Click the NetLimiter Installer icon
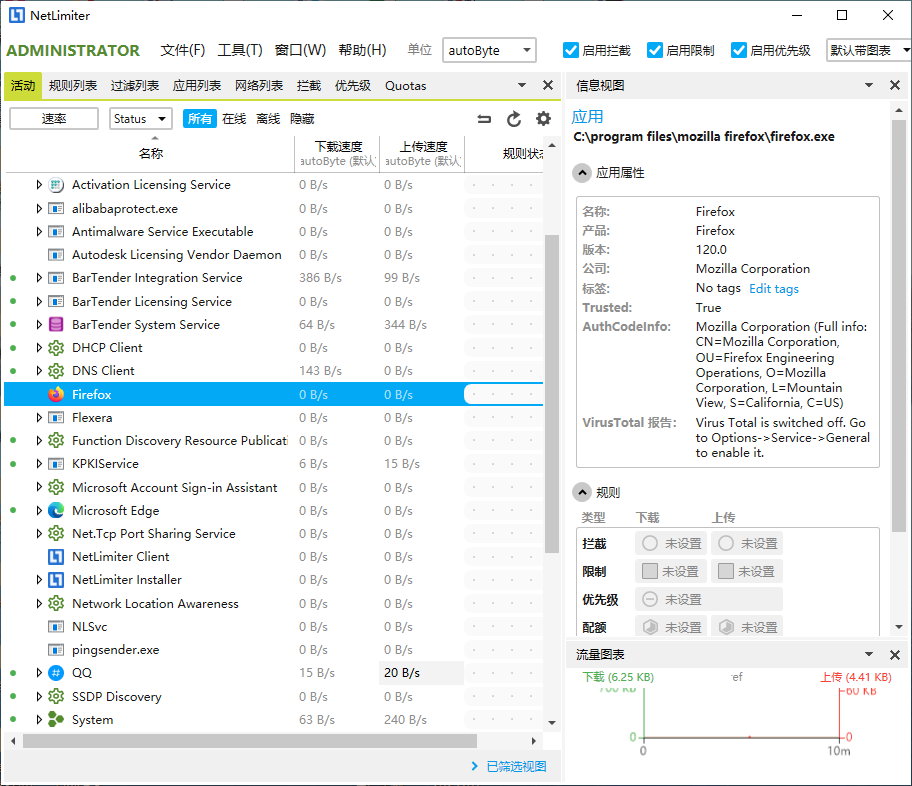Screen dimensions: 912x786 tap(56, 580)
